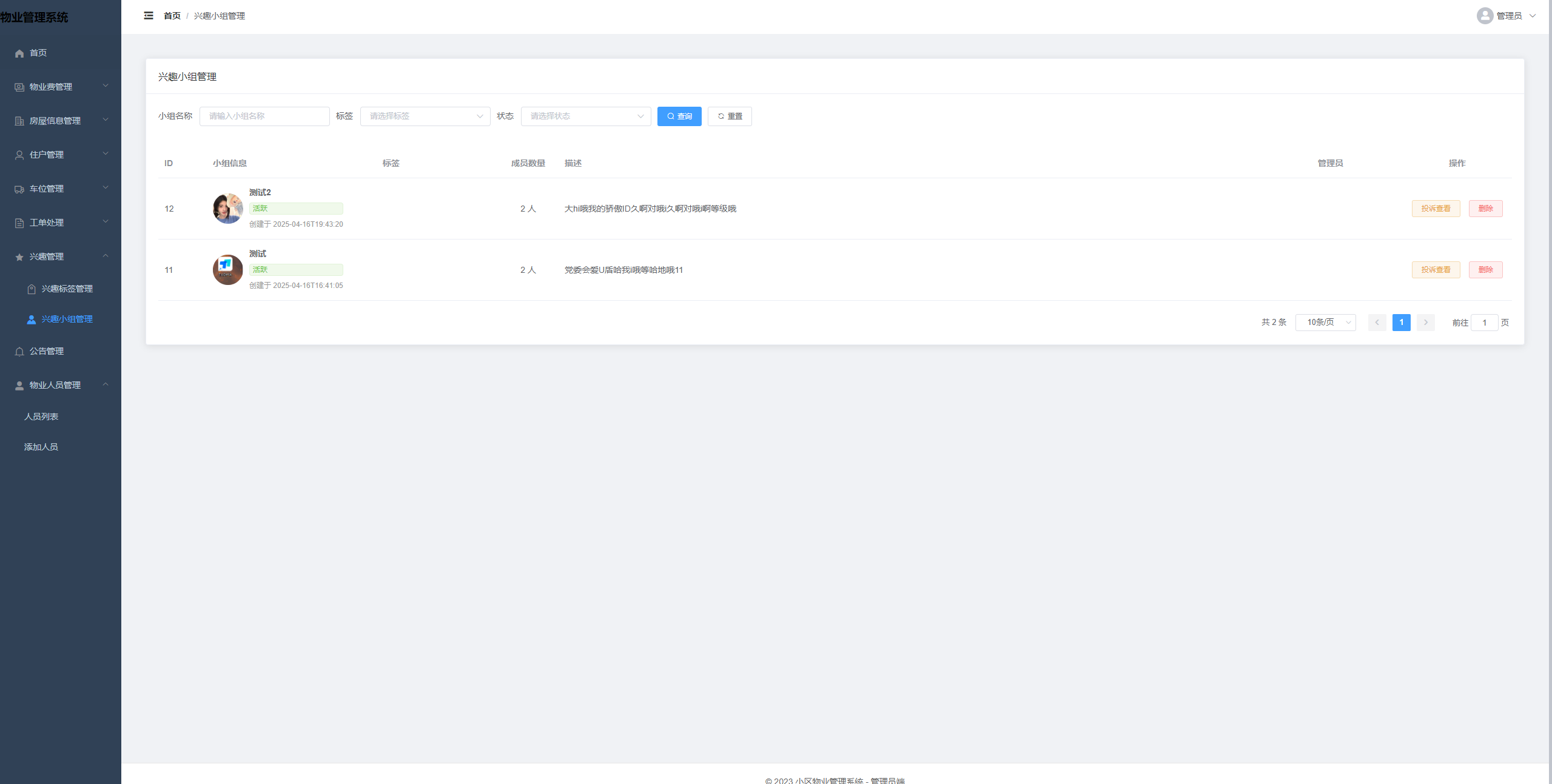
Task: Change the 10条/页 page size selector
Action: tap(1325, 323)
